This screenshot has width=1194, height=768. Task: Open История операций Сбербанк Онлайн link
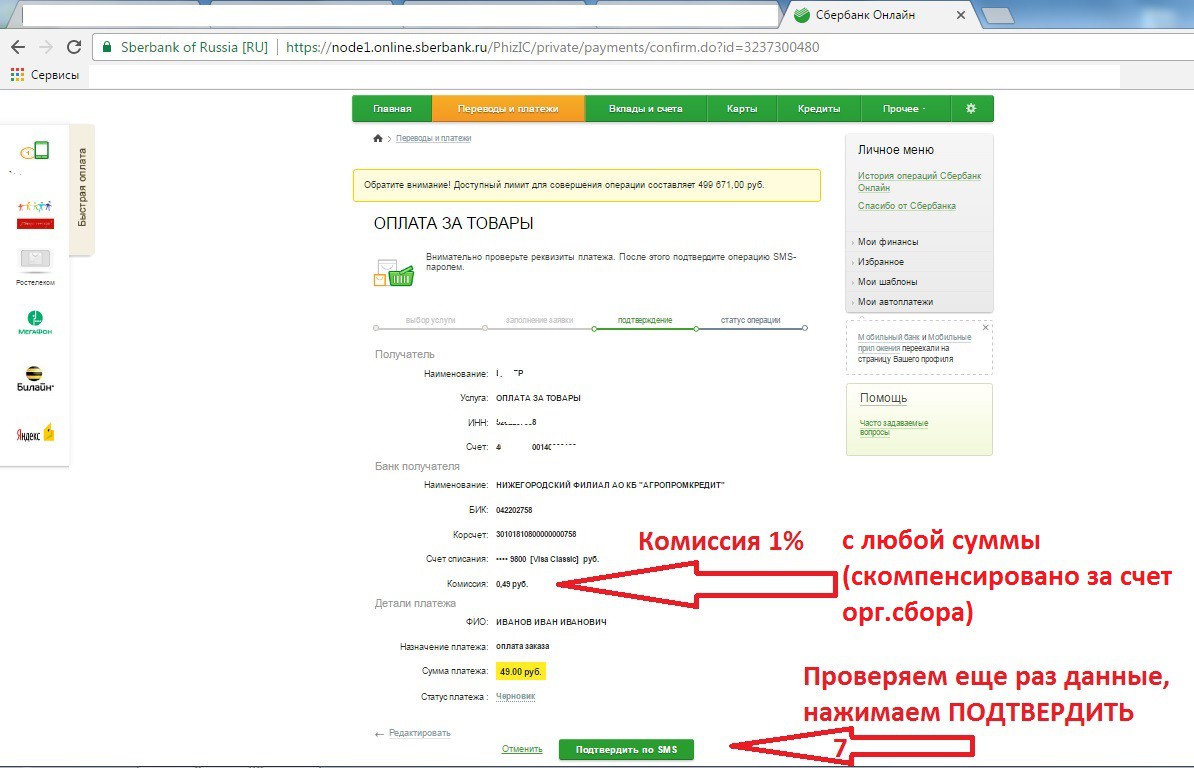click(x=919, y=181)
